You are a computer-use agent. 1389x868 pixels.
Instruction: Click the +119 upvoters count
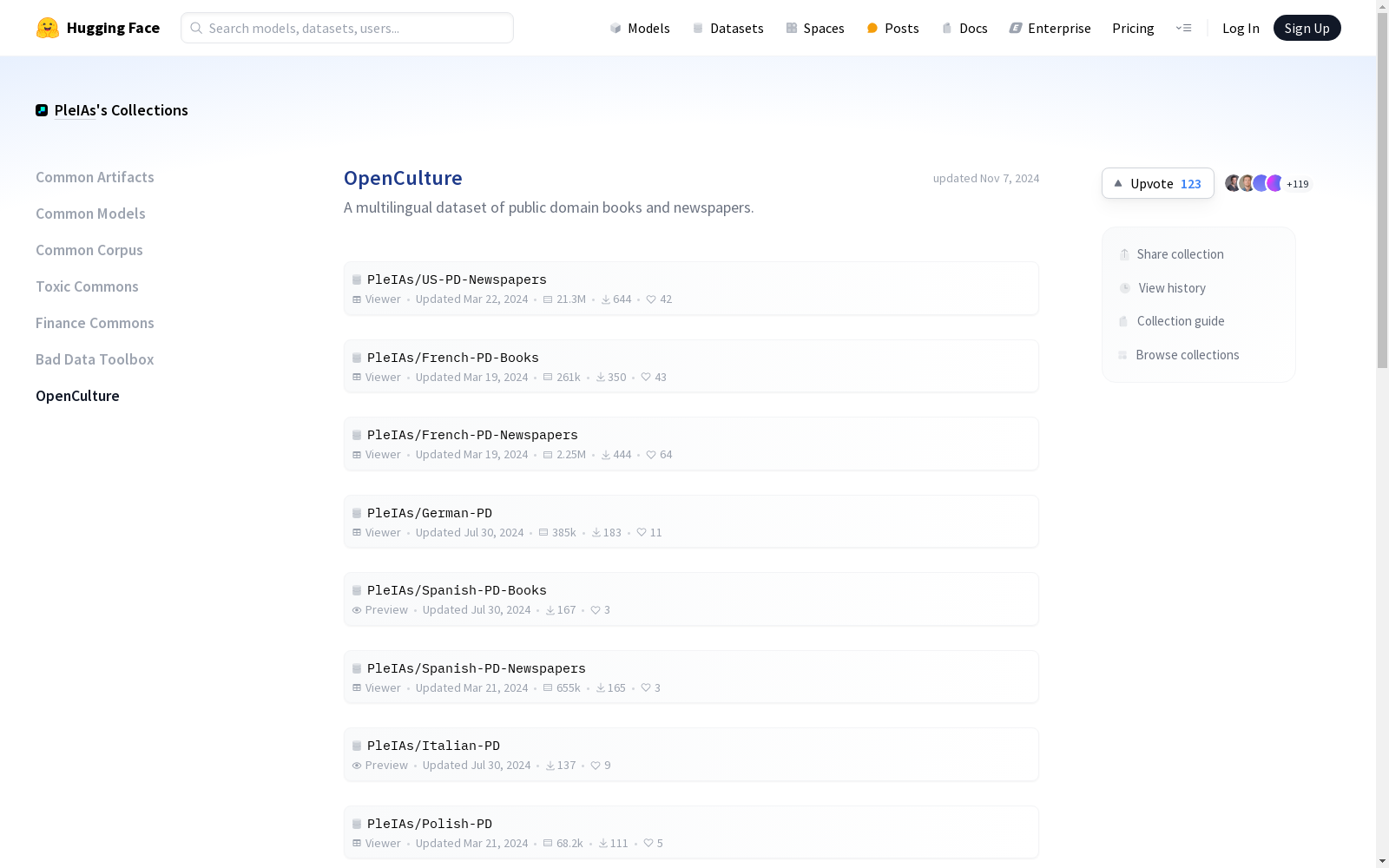(x=1298, y=184)
